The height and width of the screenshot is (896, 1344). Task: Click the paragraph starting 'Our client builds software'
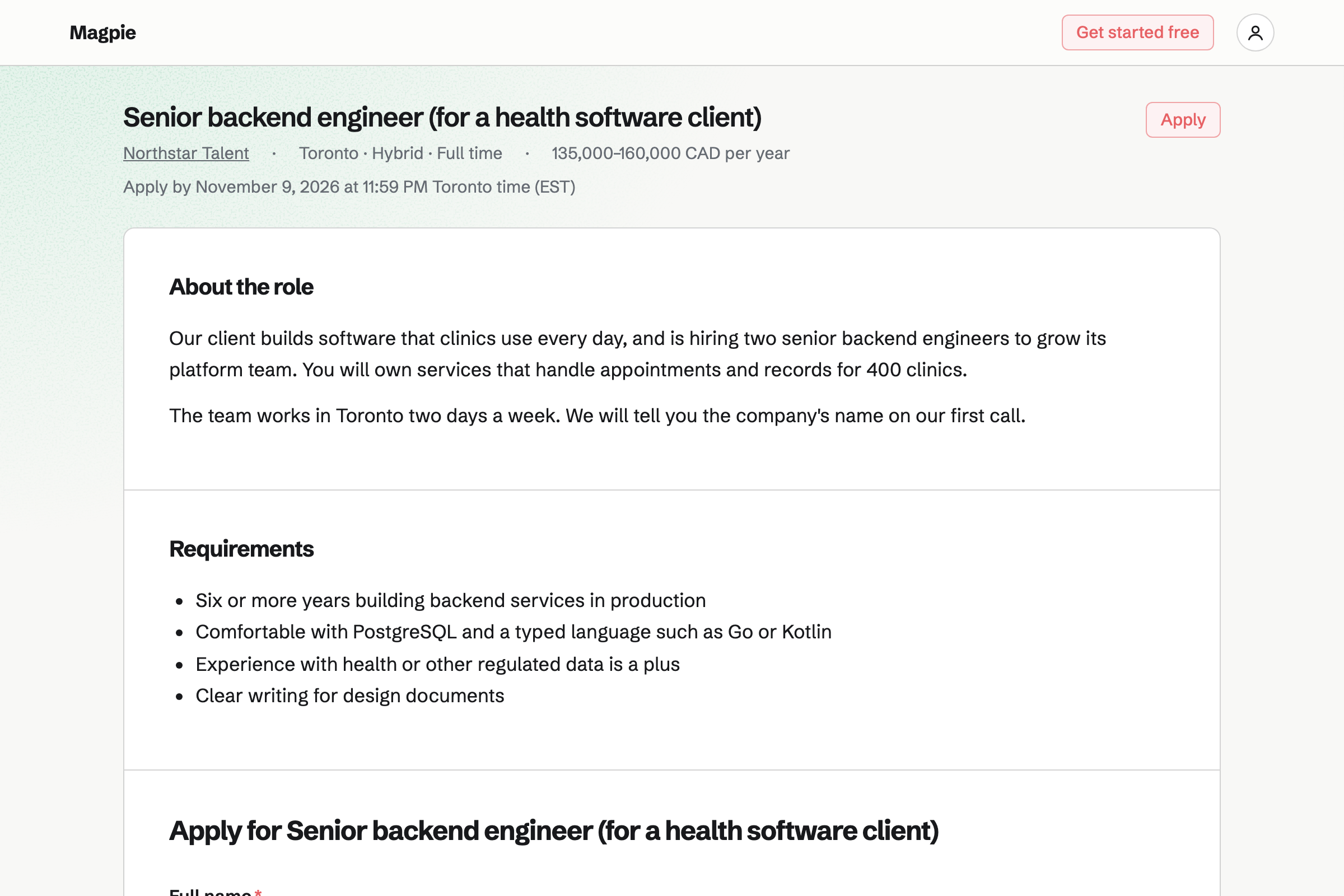click(638, 354)
